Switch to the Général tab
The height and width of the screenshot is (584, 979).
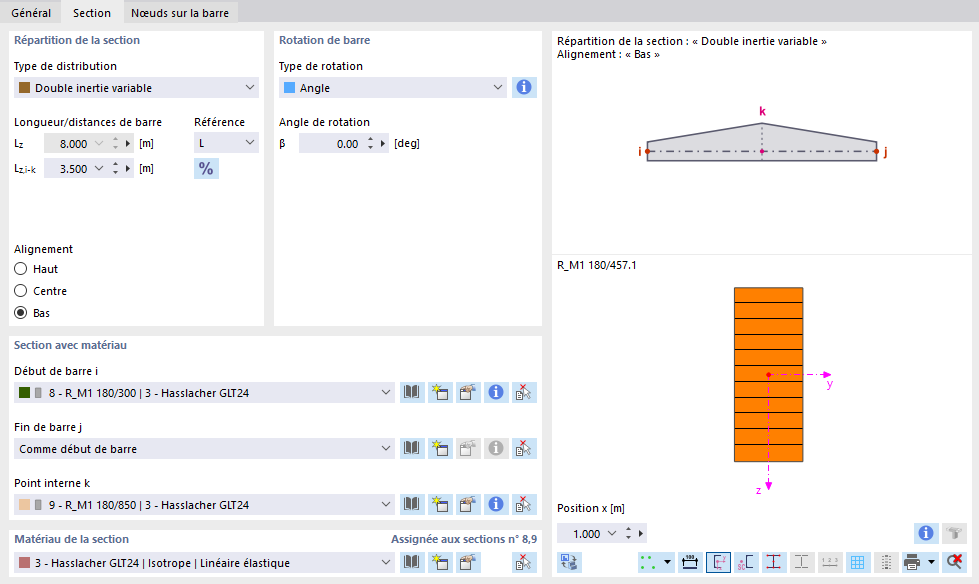pos(31,13)
